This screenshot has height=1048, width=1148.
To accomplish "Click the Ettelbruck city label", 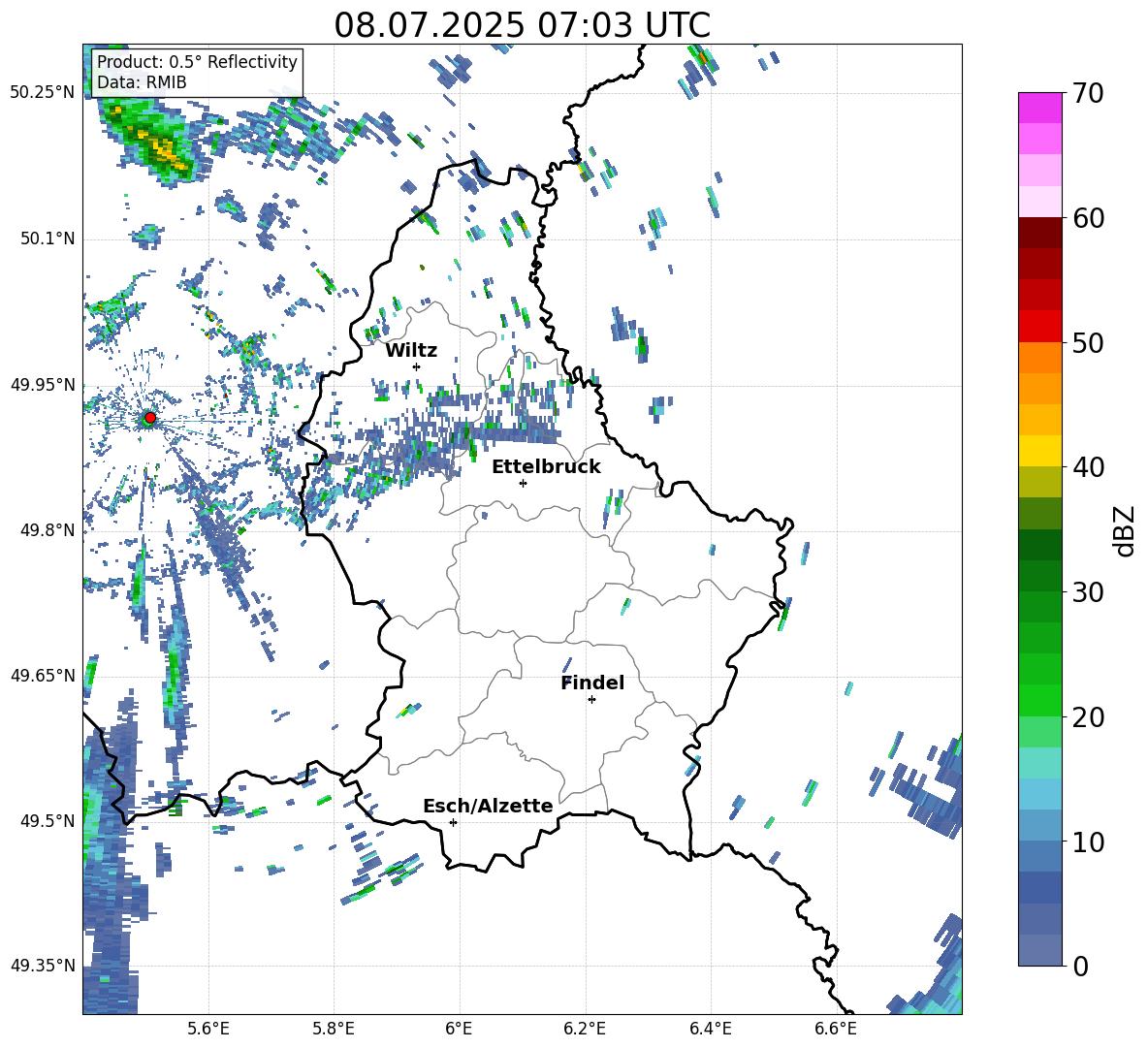I will pyautogui.click(x=546, y=467).
